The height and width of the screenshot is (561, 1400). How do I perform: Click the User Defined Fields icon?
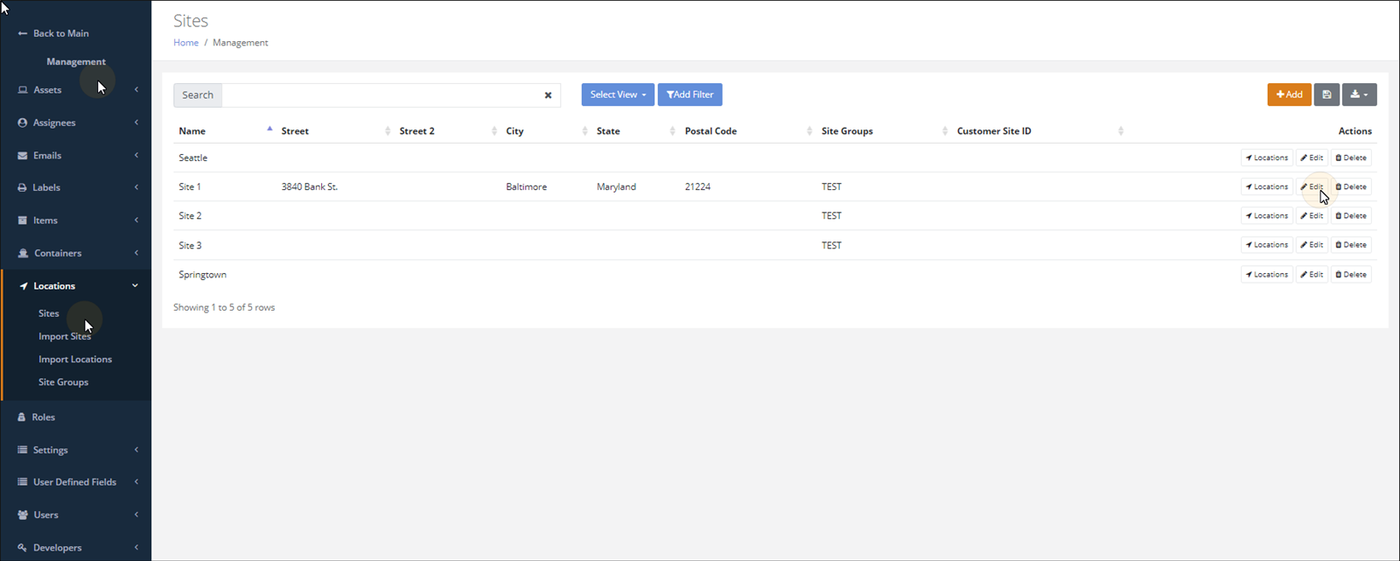coord(23,482)
